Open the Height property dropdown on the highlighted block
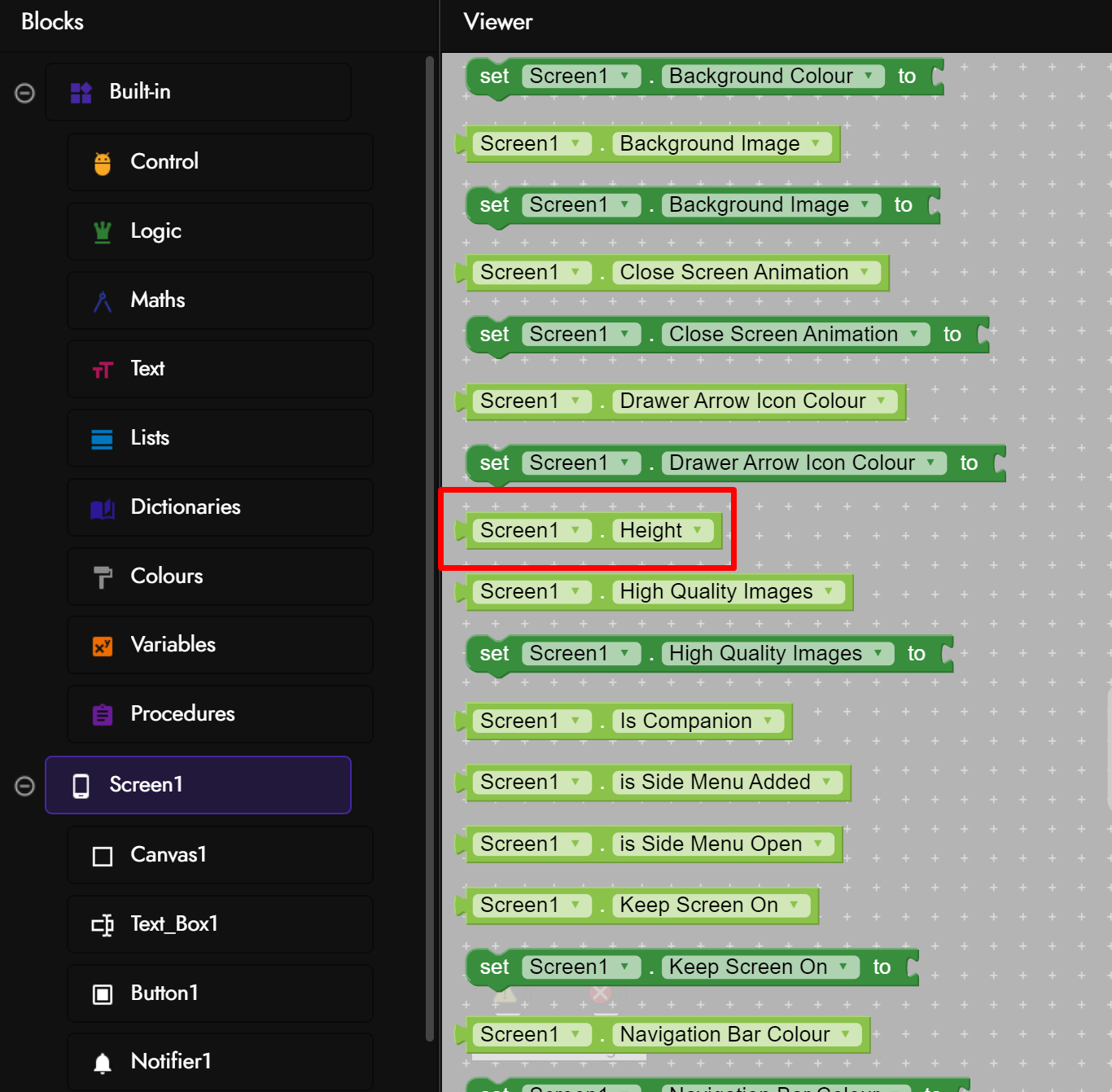The image size is (1112, 1092). [x=698, y=530]
